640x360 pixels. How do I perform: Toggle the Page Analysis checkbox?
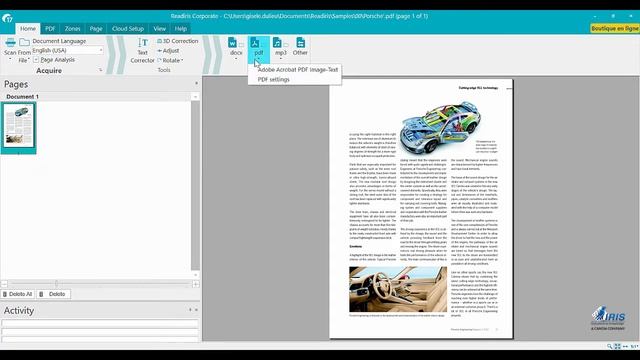click(x=36, y=60)
